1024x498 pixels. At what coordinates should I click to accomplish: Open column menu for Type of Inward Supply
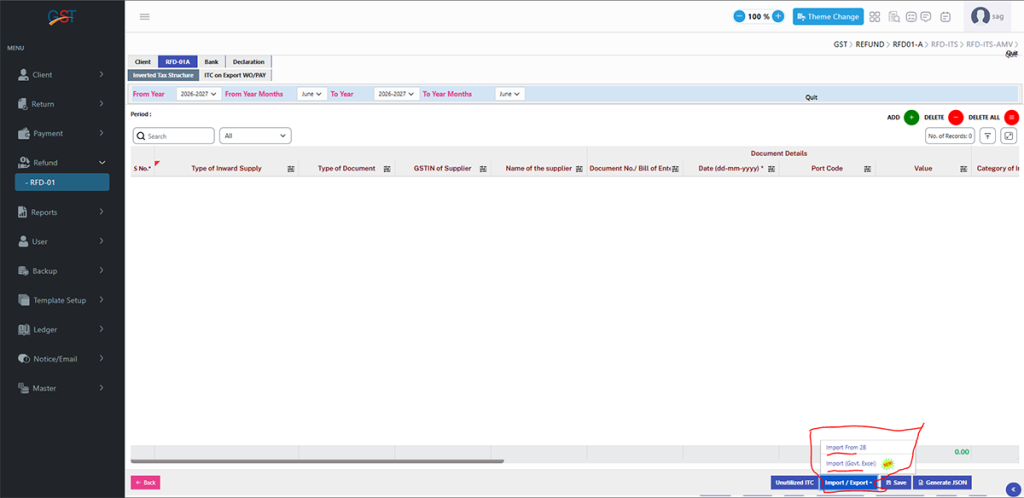pyautogui.click(x=291, y=168)
